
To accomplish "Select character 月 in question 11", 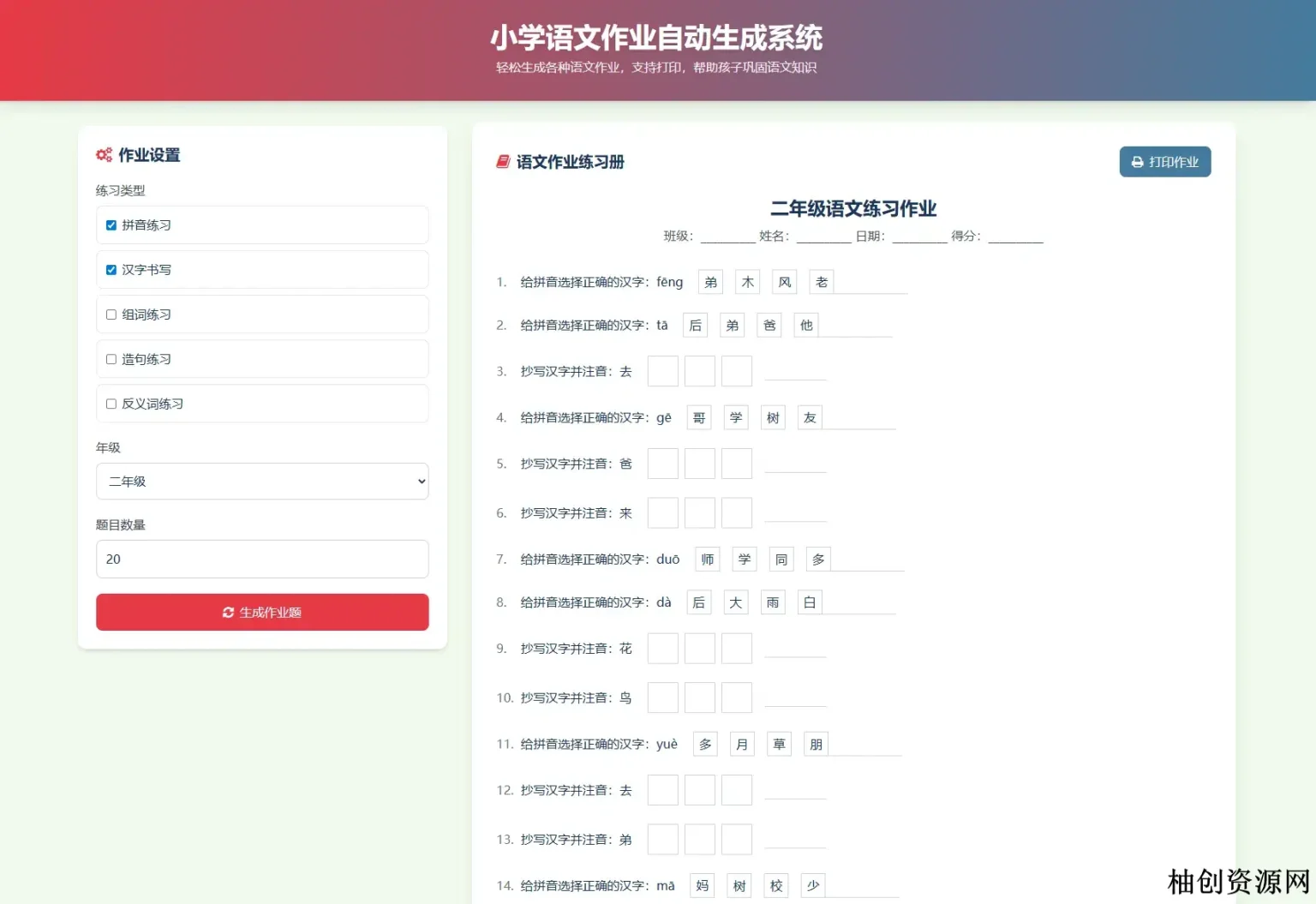I will point(741,744).
